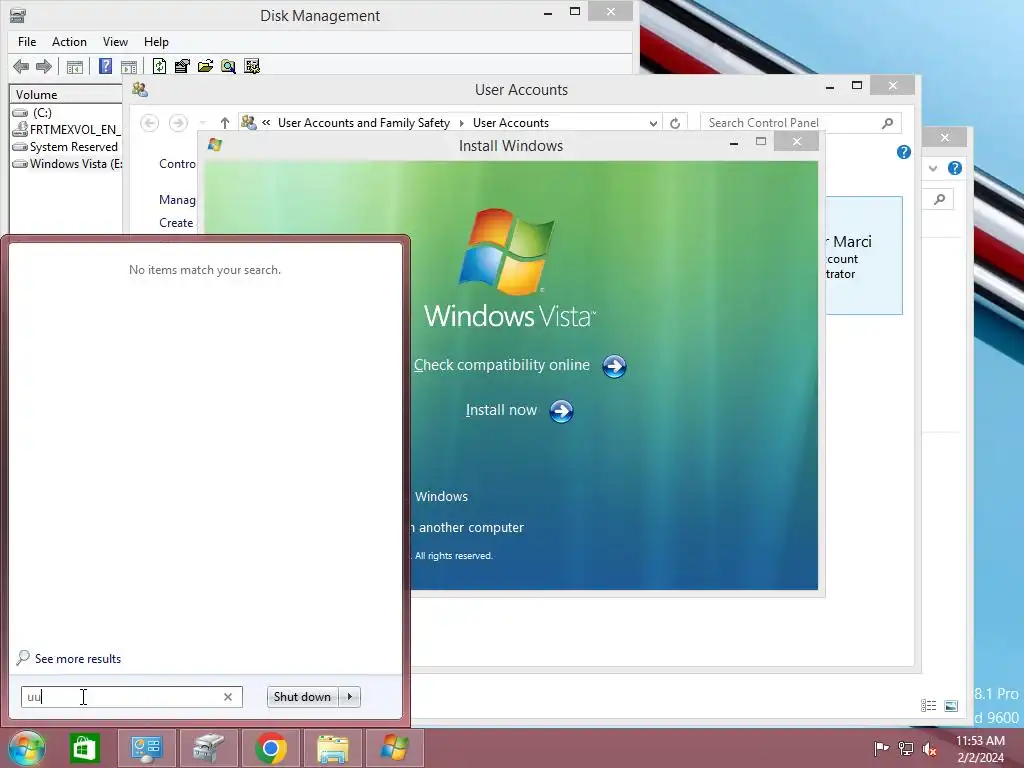Open the View menu in Disk Management
Screen dimensions: 1024x768
click(115, 42)
